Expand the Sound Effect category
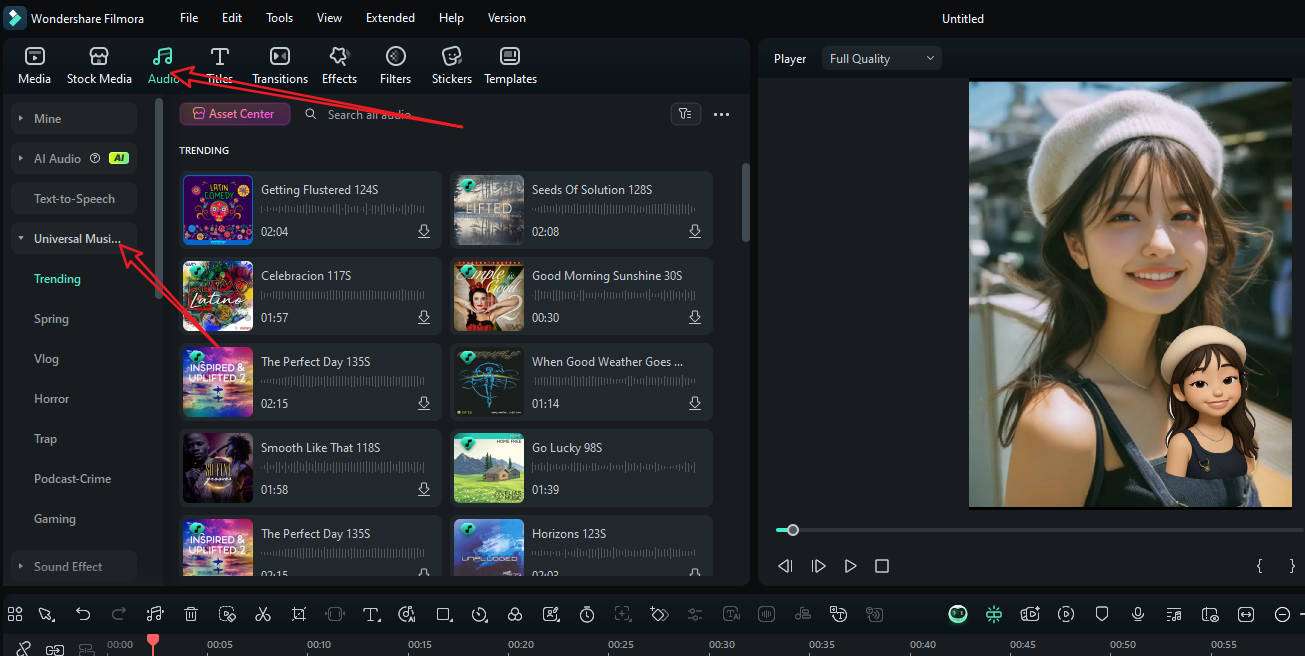 pos(74,566)
